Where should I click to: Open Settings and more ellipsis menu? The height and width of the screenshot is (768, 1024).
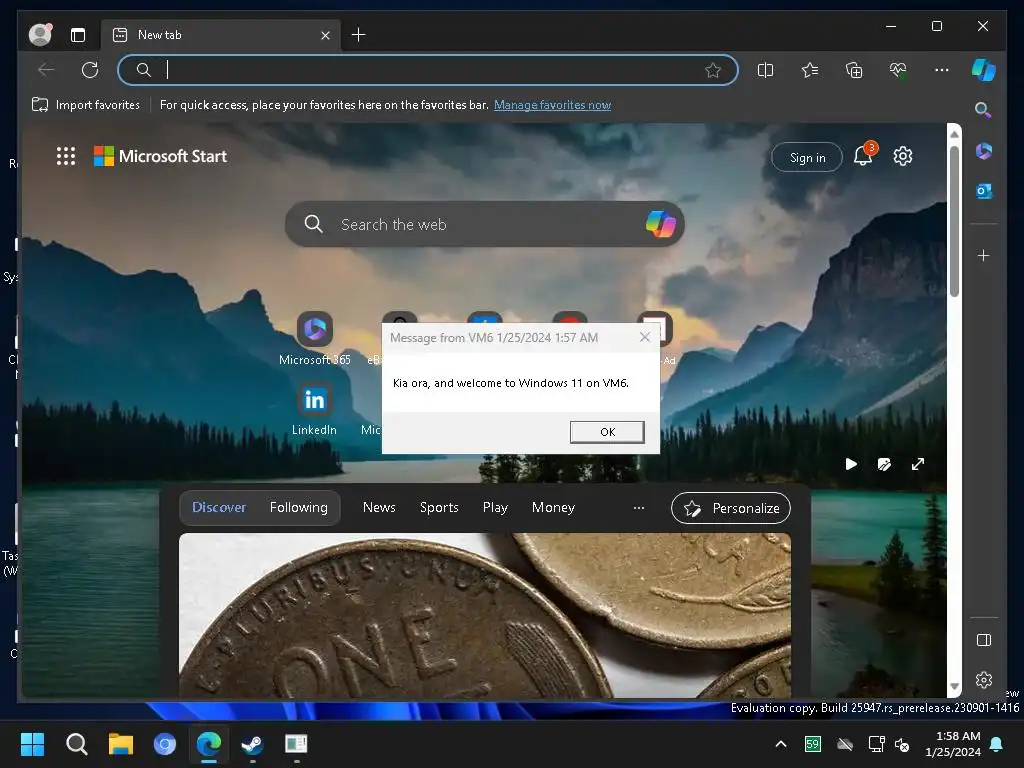942,70
